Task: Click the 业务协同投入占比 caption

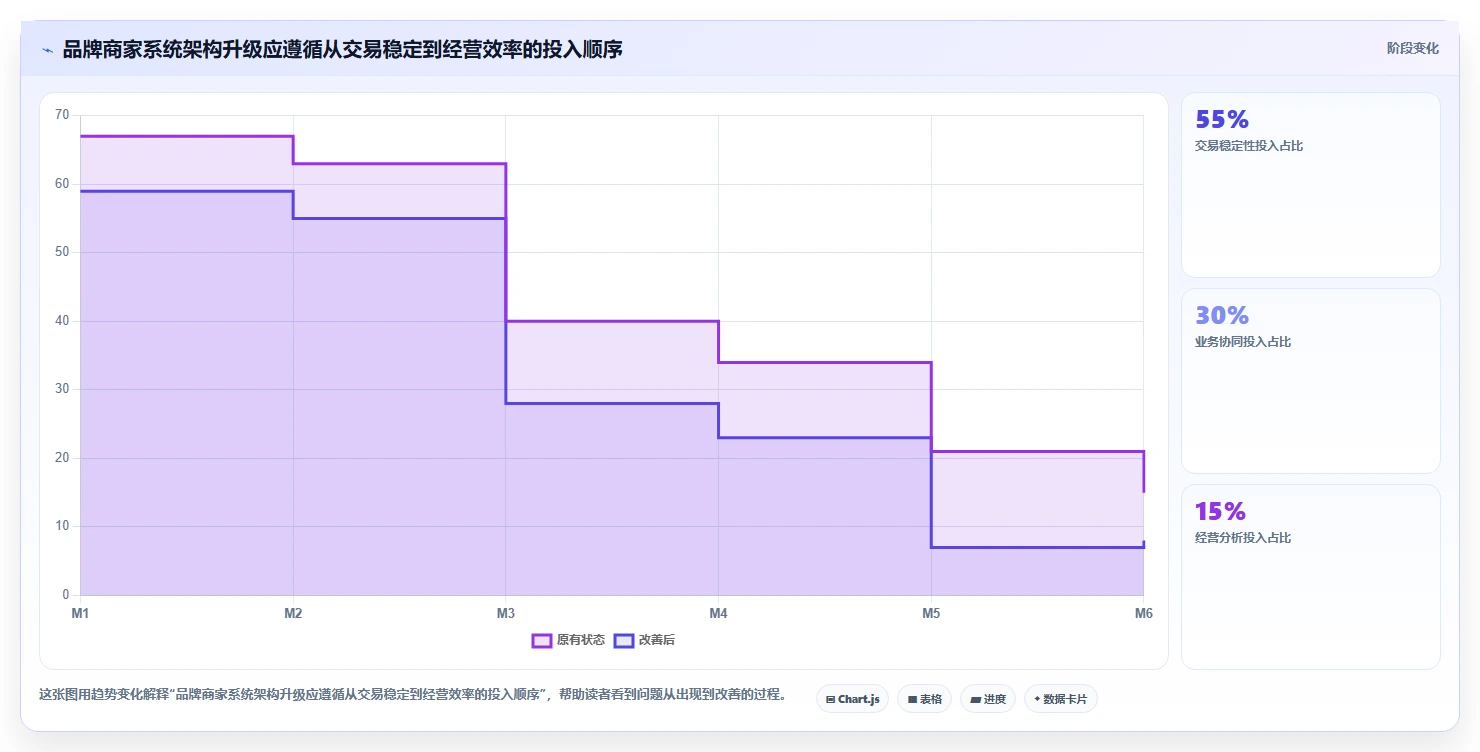Action: pyautogui.click(x=1243, y=342)
